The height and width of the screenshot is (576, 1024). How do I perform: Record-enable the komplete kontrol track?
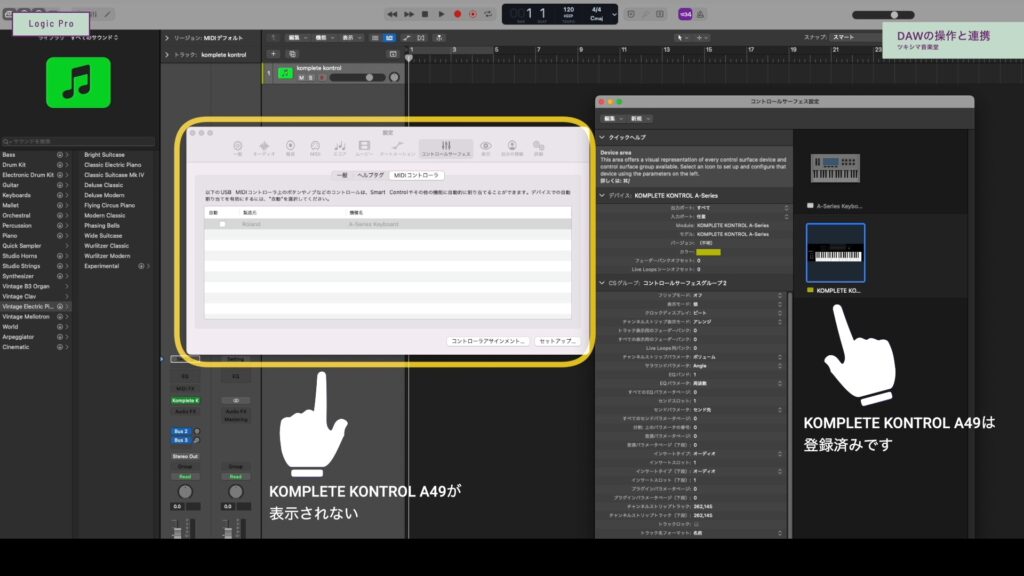click(321, 78)
